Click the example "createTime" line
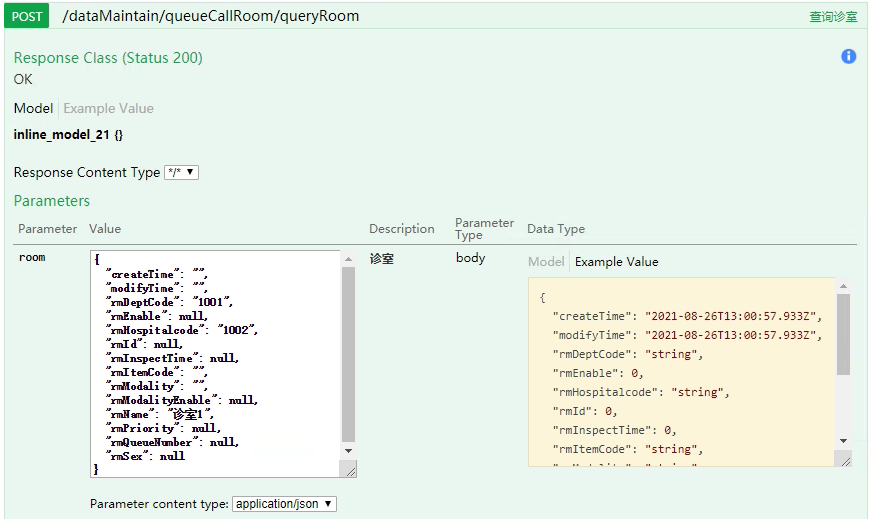873x519 pixels. [x=687, y=316]
